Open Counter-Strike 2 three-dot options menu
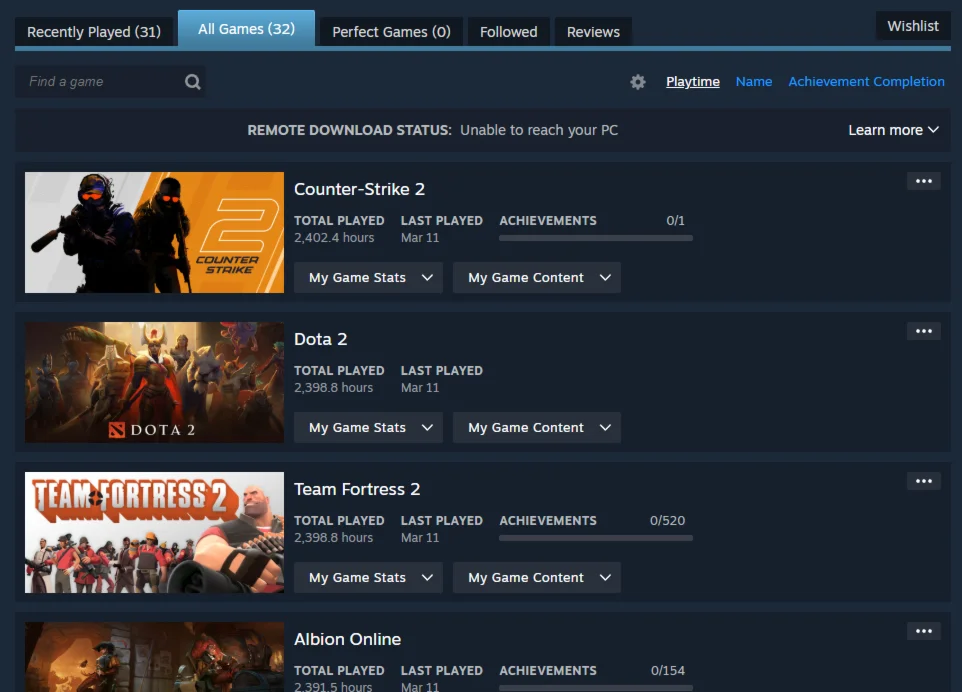The image size is (962, 692). 924,181
